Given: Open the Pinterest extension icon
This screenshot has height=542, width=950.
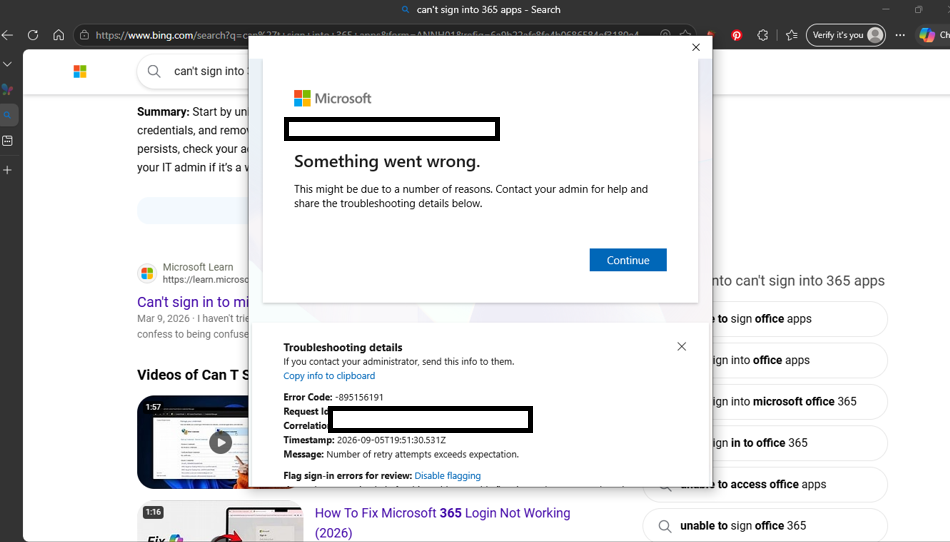Looking at the screenshot, I should 736,35.
